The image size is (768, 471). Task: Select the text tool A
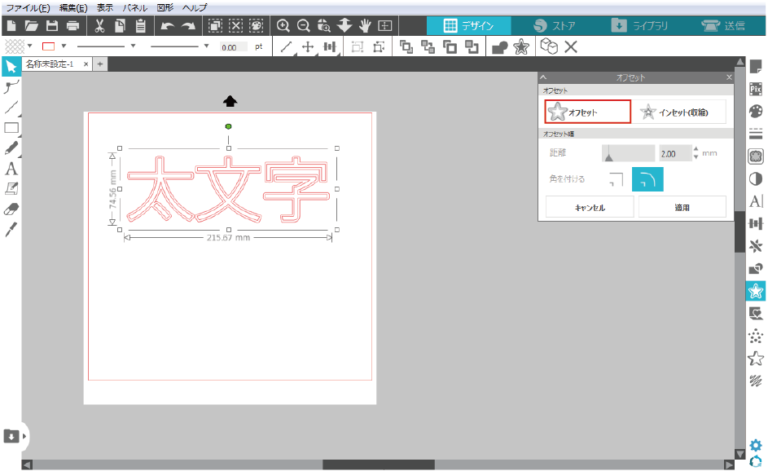tap(11, 169)
